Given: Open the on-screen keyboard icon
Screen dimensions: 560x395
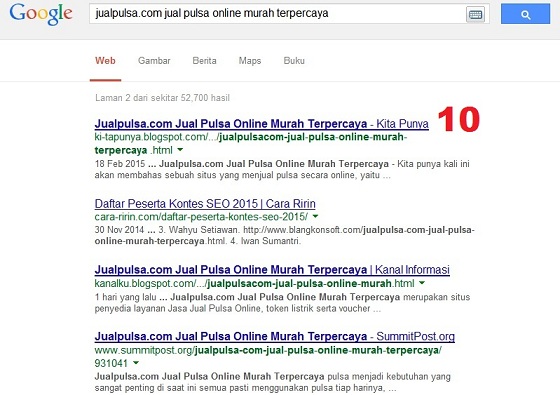Looking at the screenshot, I should pyautogui.click(x=475, y=15).
